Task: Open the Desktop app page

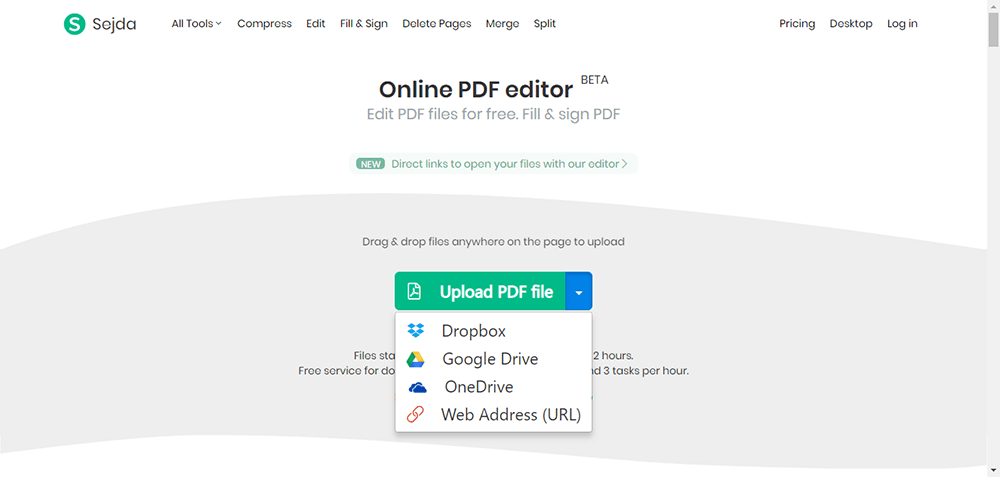Action: tap(851, 24)
